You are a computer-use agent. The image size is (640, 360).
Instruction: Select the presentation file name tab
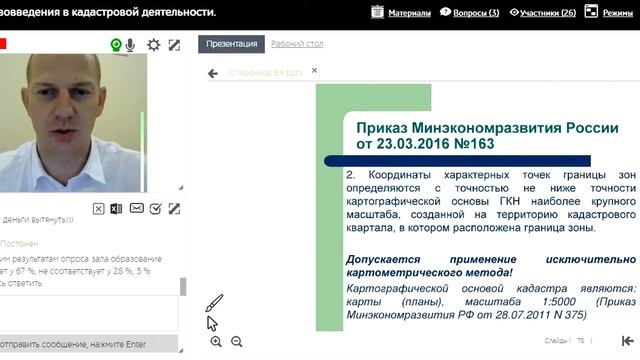265,73
